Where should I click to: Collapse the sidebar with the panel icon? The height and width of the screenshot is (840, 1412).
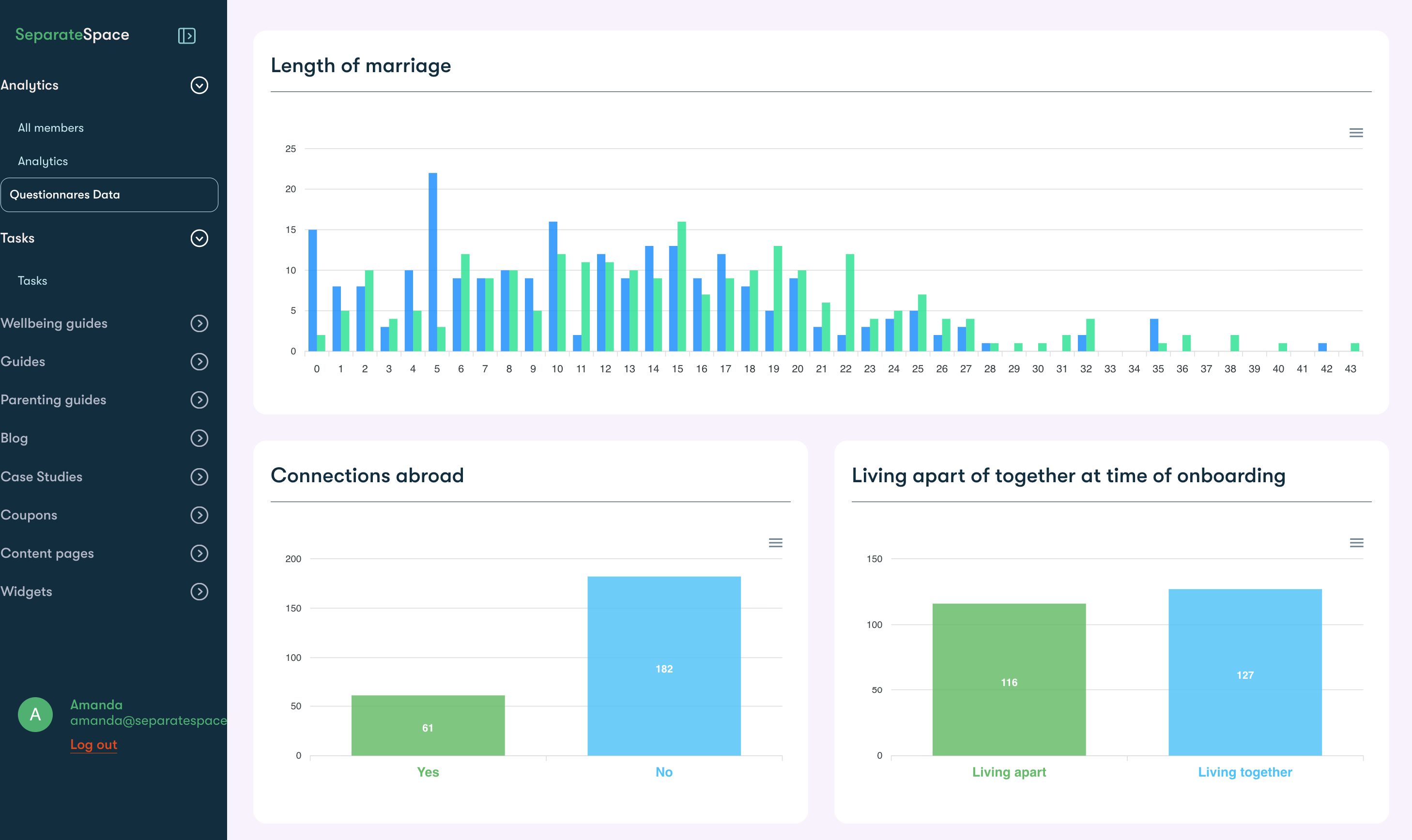(x=187, y=36)
